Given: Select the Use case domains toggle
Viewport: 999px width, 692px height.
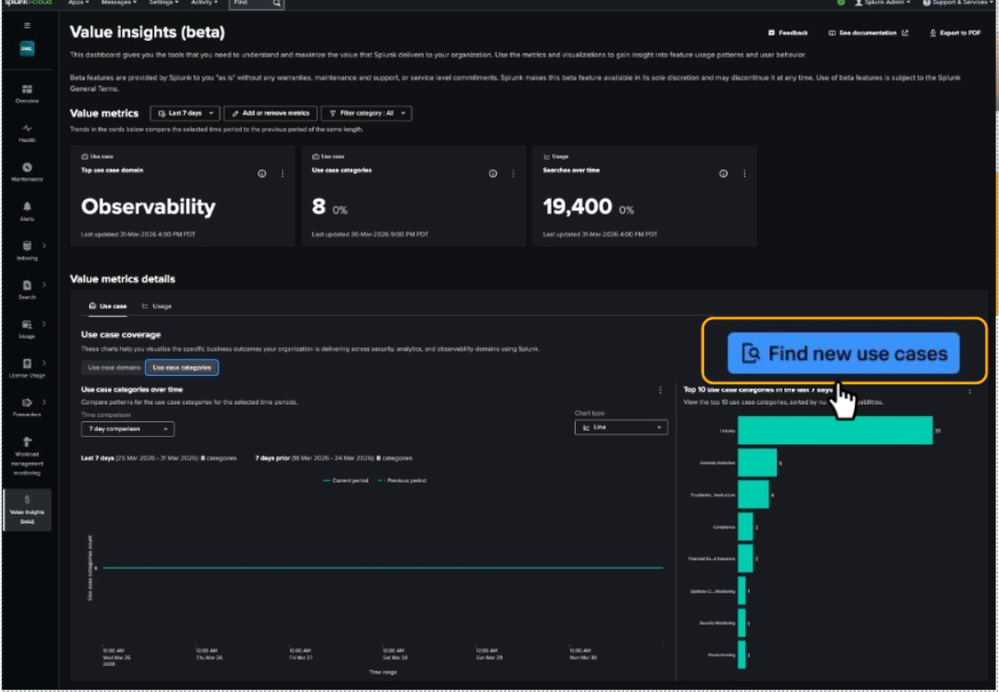Looking at the screenshot, I should click(113, 368).
